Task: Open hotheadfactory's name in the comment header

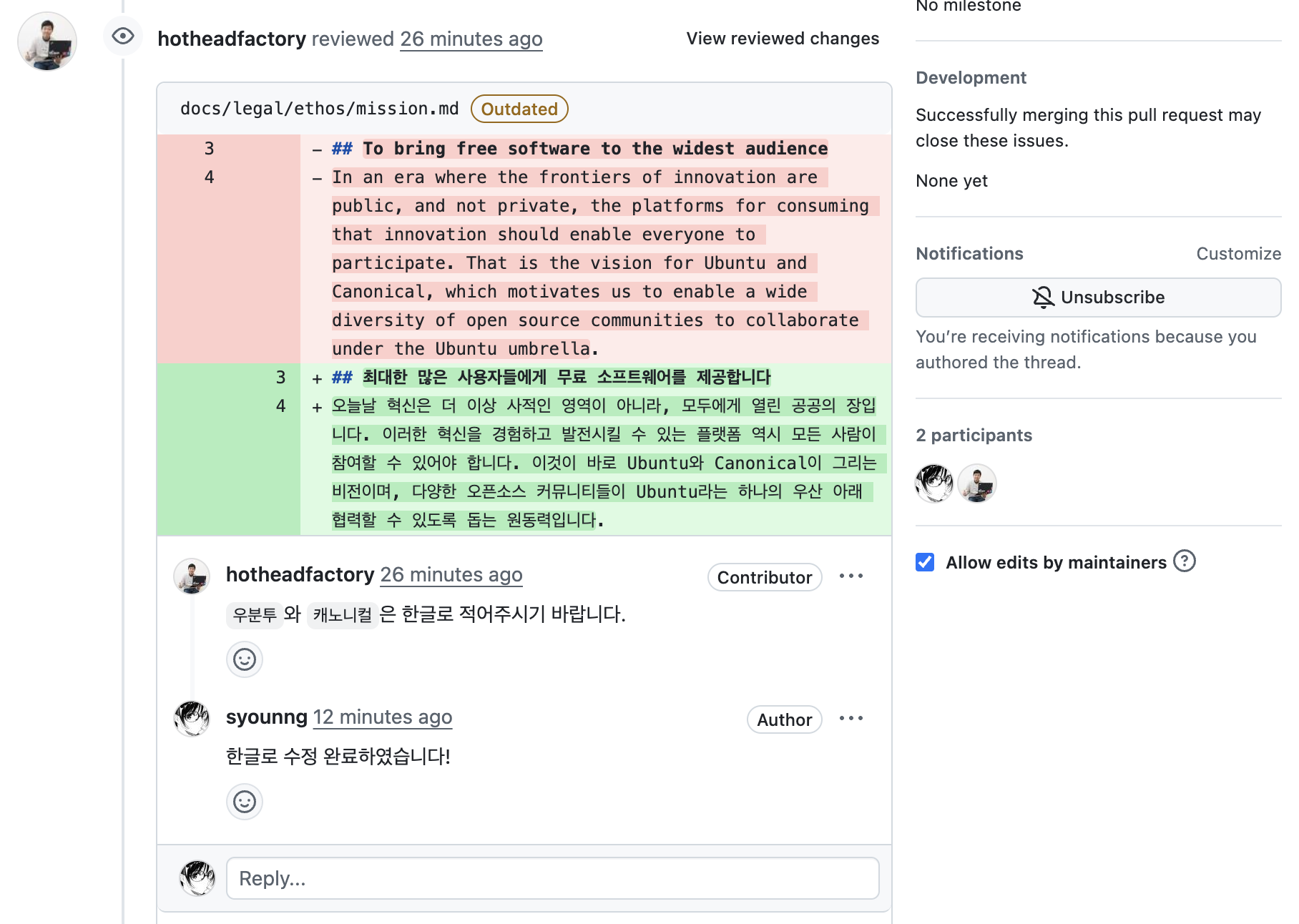Action: click(x=300, y=574)
